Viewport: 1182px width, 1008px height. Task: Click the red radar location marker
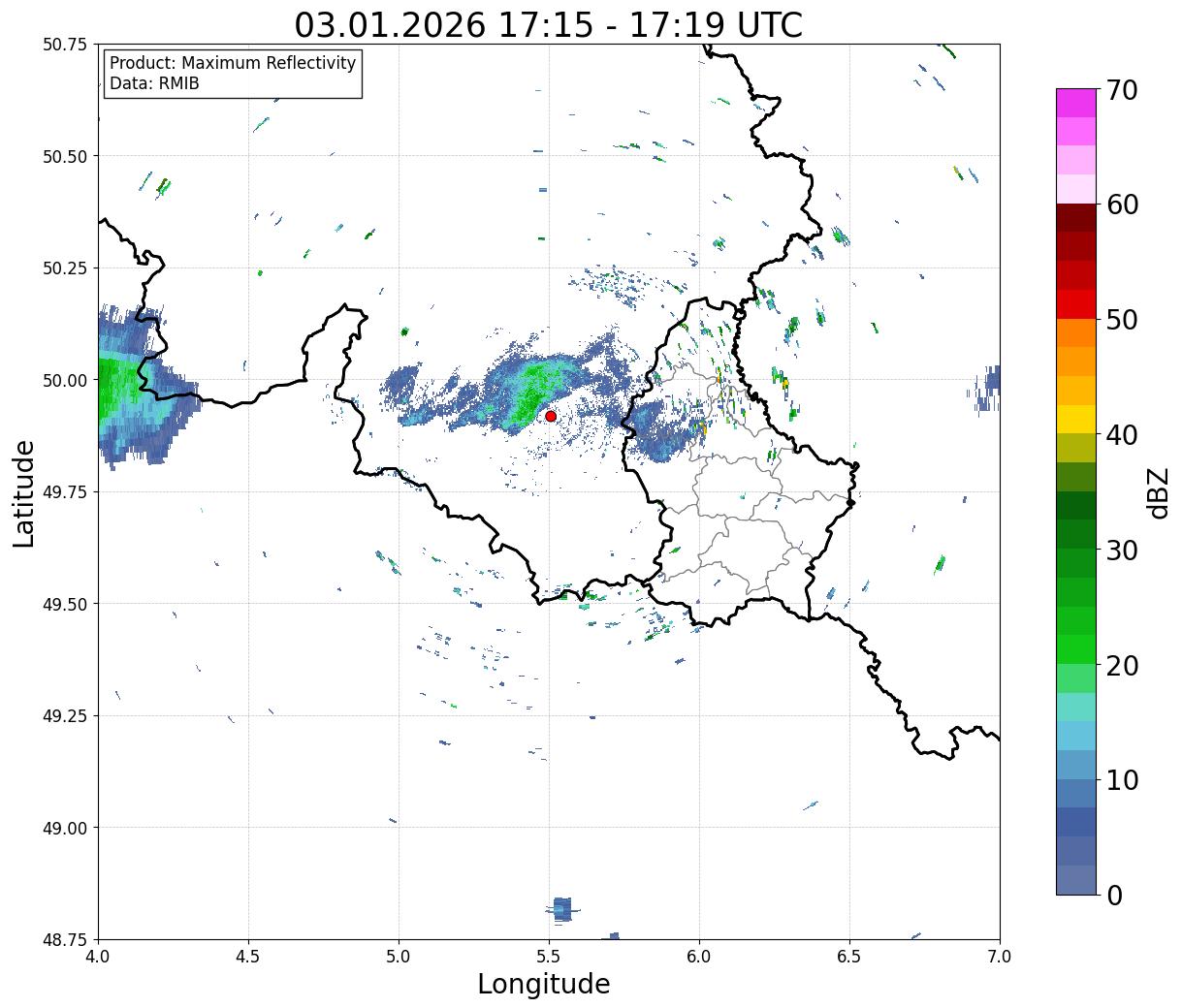[551, 416]
